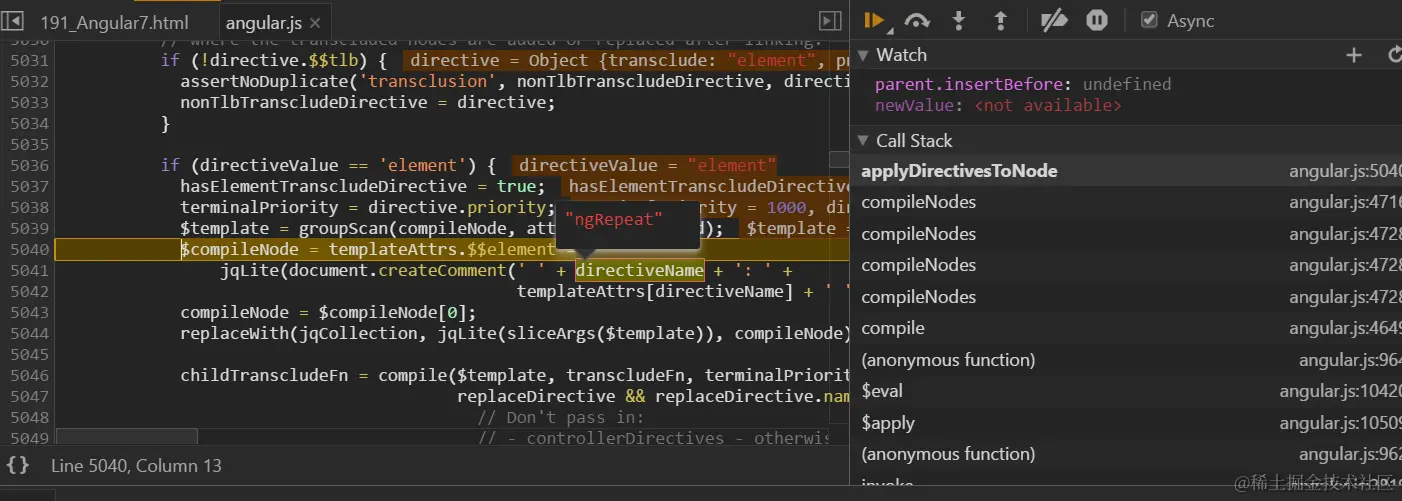
Task: Open the angular.js:5040 source link
Action: pyautogui.click(x=1345, y=171)
